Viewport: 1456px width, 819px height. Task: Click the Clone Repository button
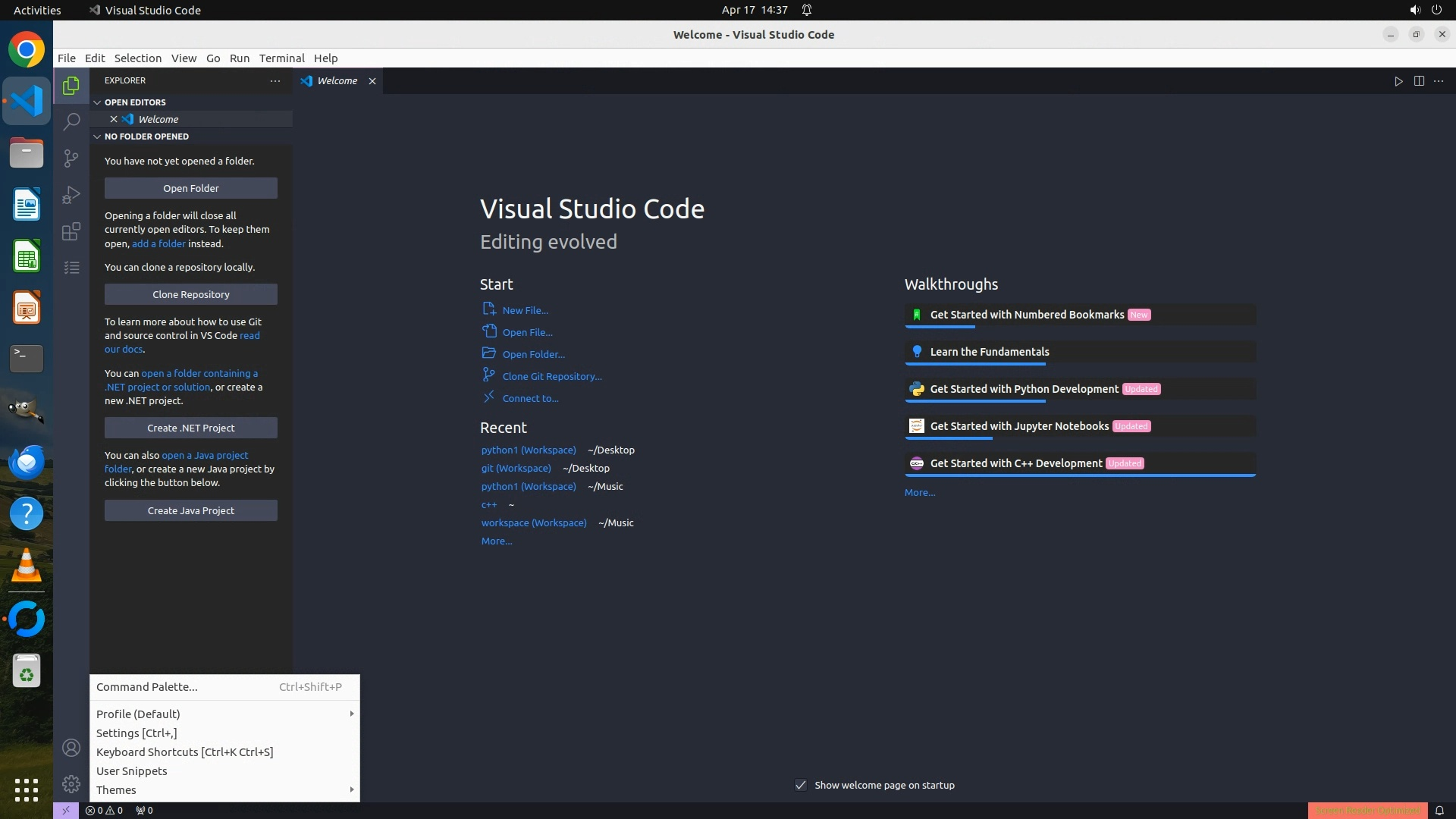[191, 294]
